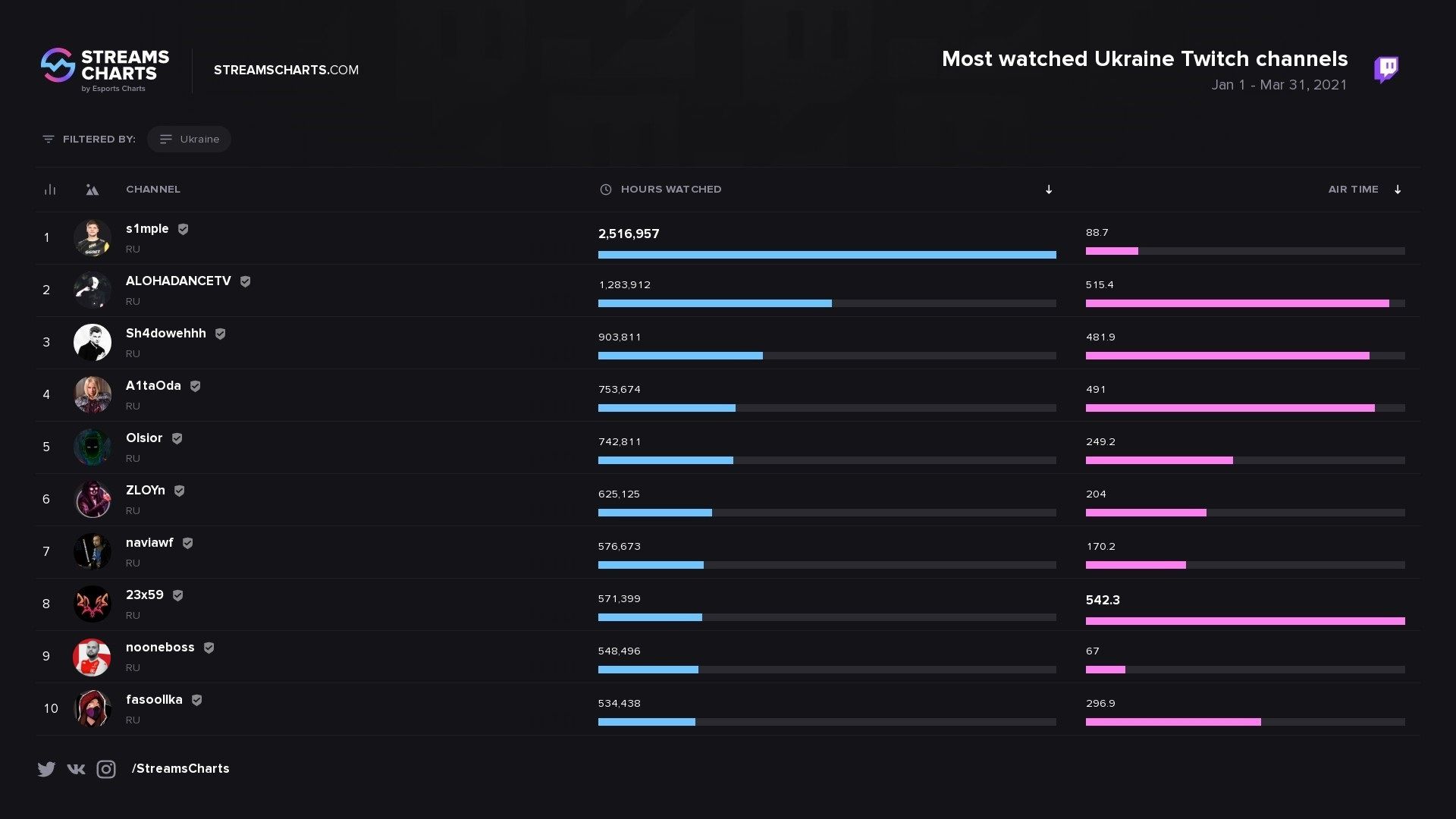Click the /StreamsCharts social handle
This screenshot has height=819, width=1456.
click(x=180, y=769)
